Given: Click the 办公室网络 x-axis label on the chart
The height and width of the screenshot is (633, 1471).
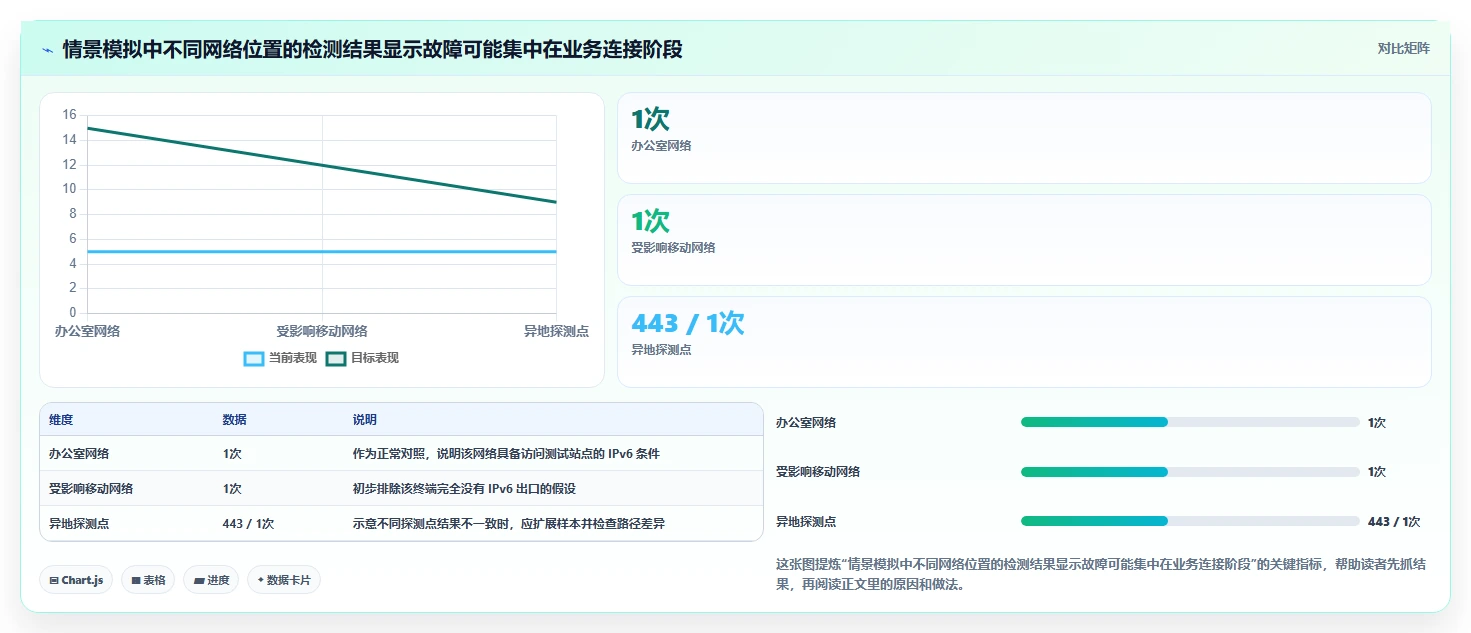Looking at the screenshot, I should click(87, 331).
